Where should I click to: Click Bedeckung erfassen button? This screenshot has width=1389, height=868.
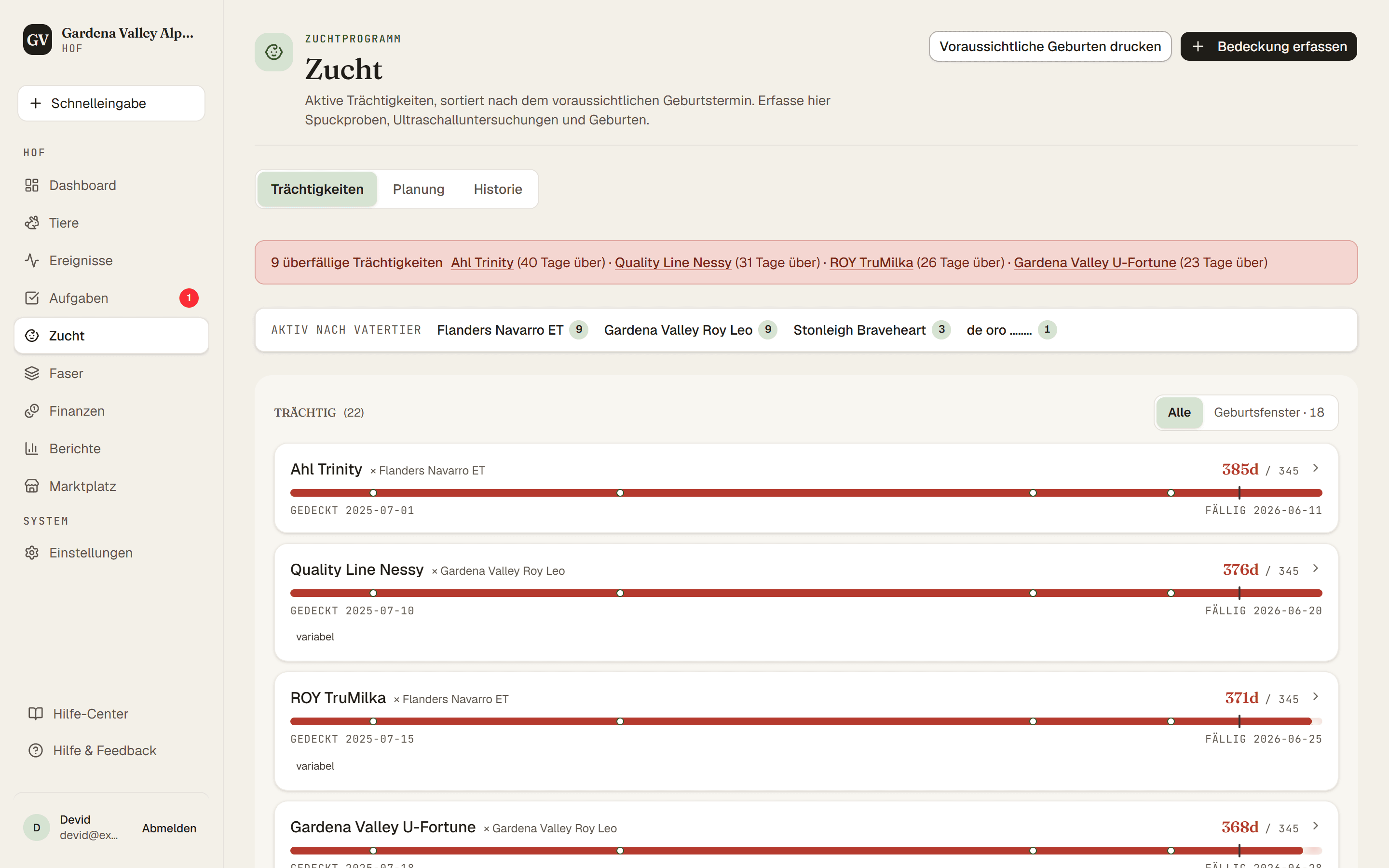1268,46
